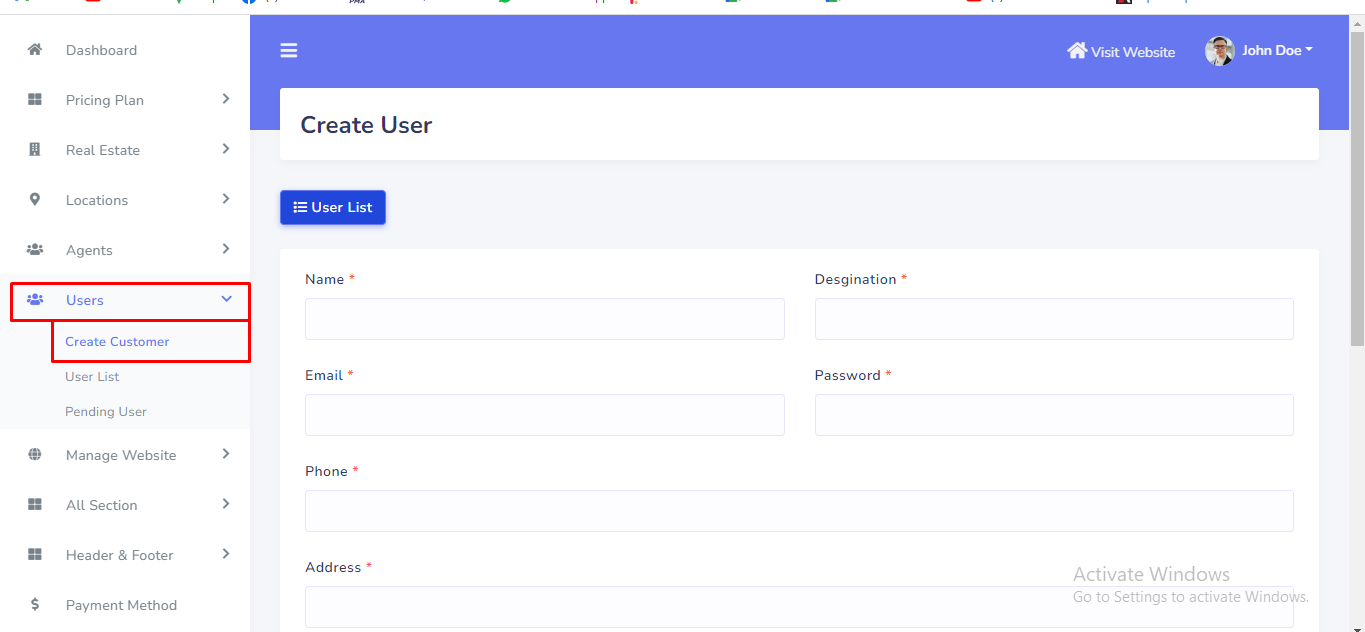Click the Real Estate building icon
This screenshot has width=1365, height=632.
pos(35,150)
